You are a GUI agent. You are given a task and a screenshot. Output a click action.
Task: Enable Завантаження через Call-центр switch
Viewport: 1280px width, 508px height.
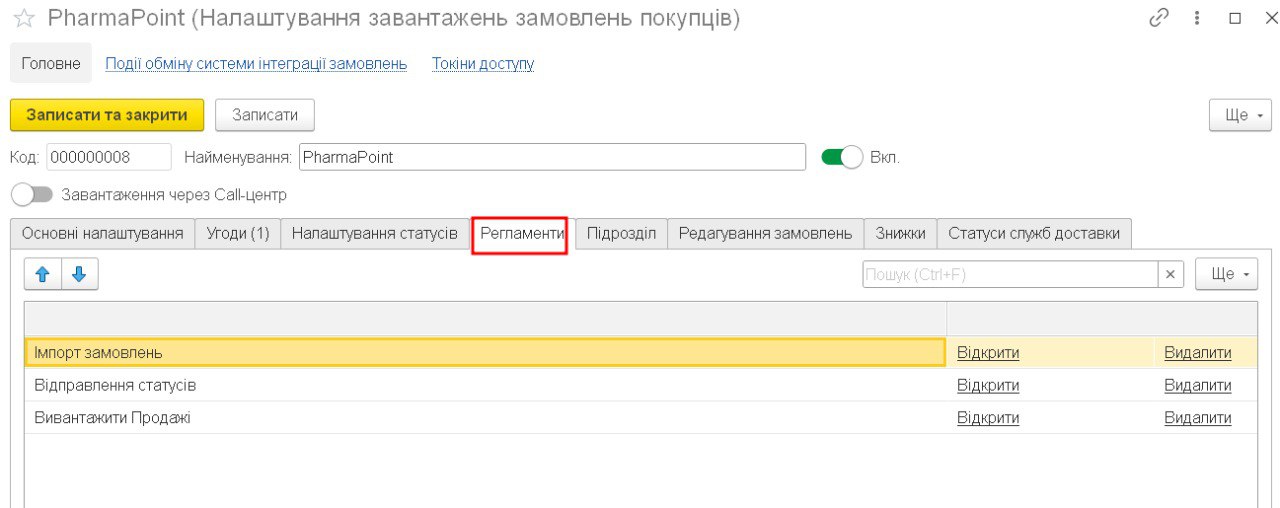pyautogui.click(x=30, y=194)
